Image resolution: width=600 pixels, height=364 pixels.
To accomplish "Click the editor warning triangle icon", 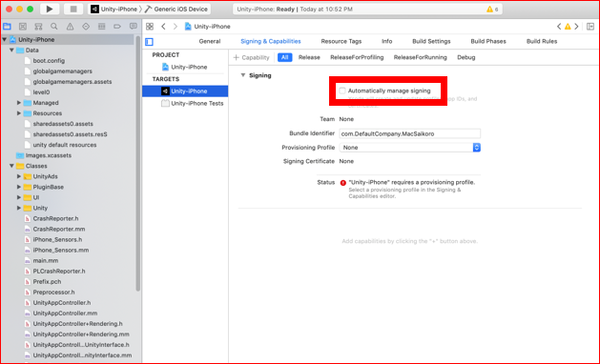I will [x=567, y=26].
